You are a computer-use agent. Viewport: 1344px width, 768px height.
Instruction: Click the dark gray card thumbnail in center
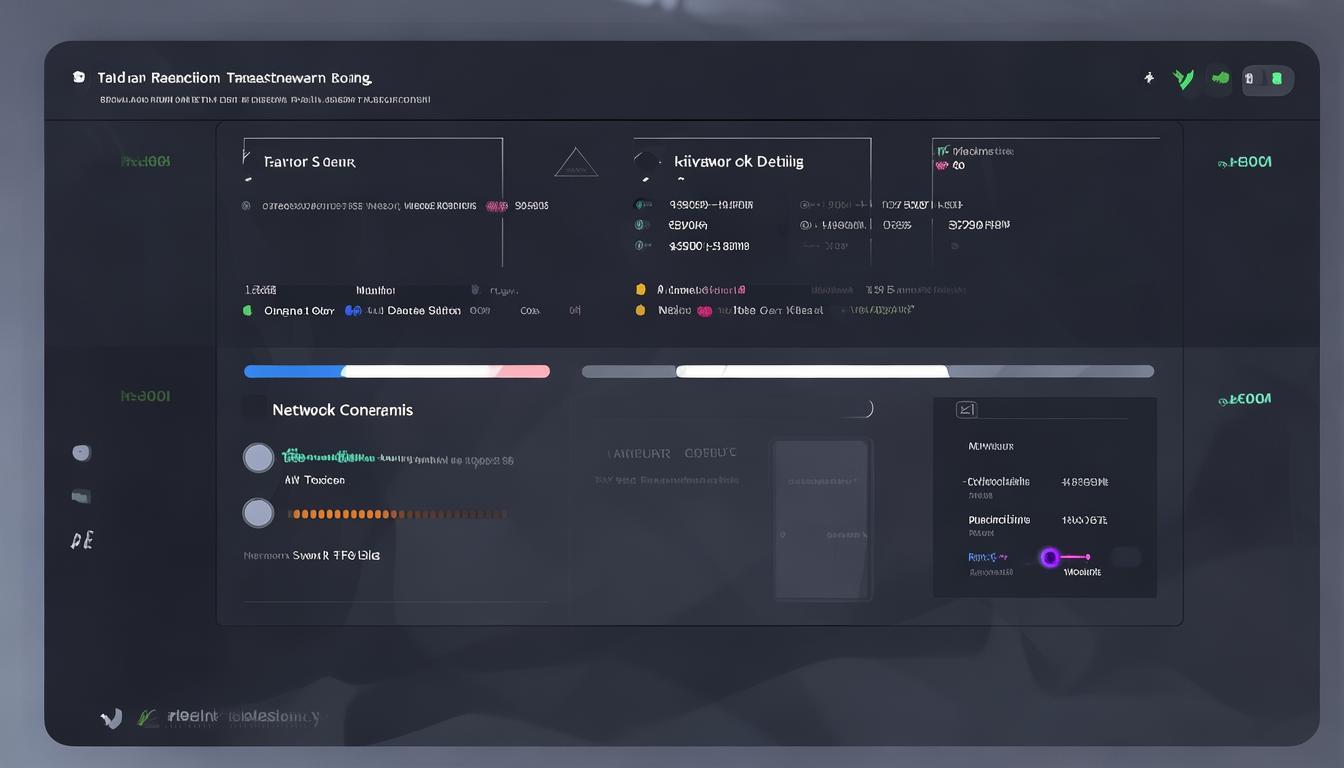click(821, 520)
